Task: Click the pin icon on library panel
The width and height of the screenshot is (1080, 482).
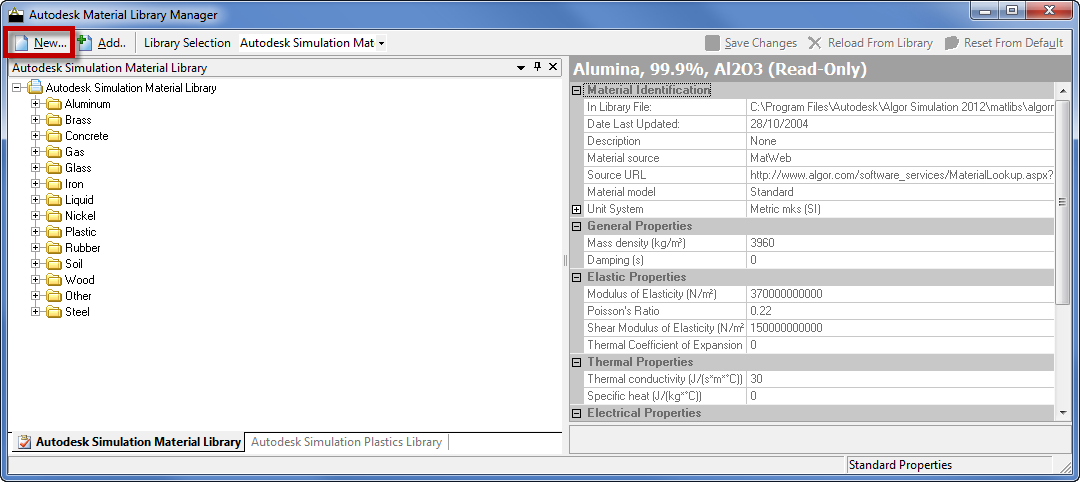Action: pyautogui.click(x=538, y=67)
